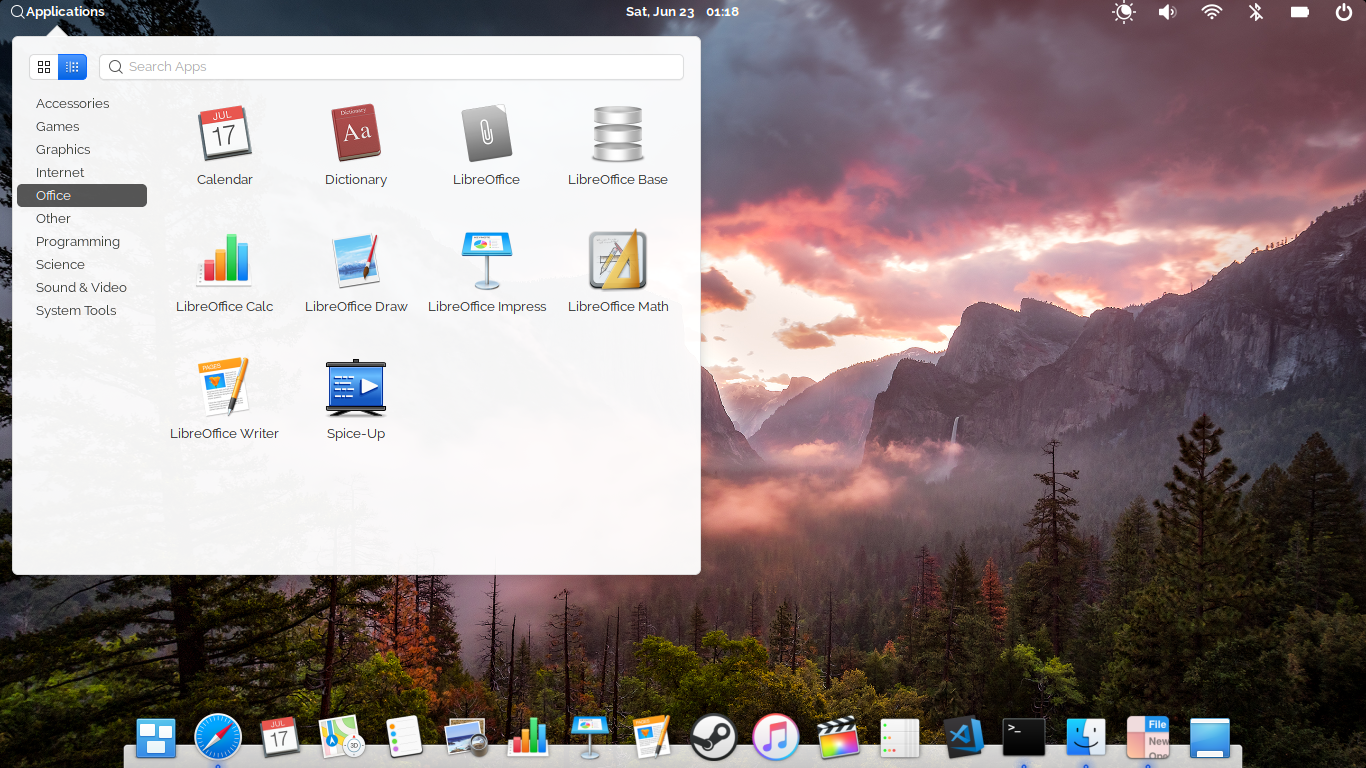Select the Graphics category

[82, 149]
